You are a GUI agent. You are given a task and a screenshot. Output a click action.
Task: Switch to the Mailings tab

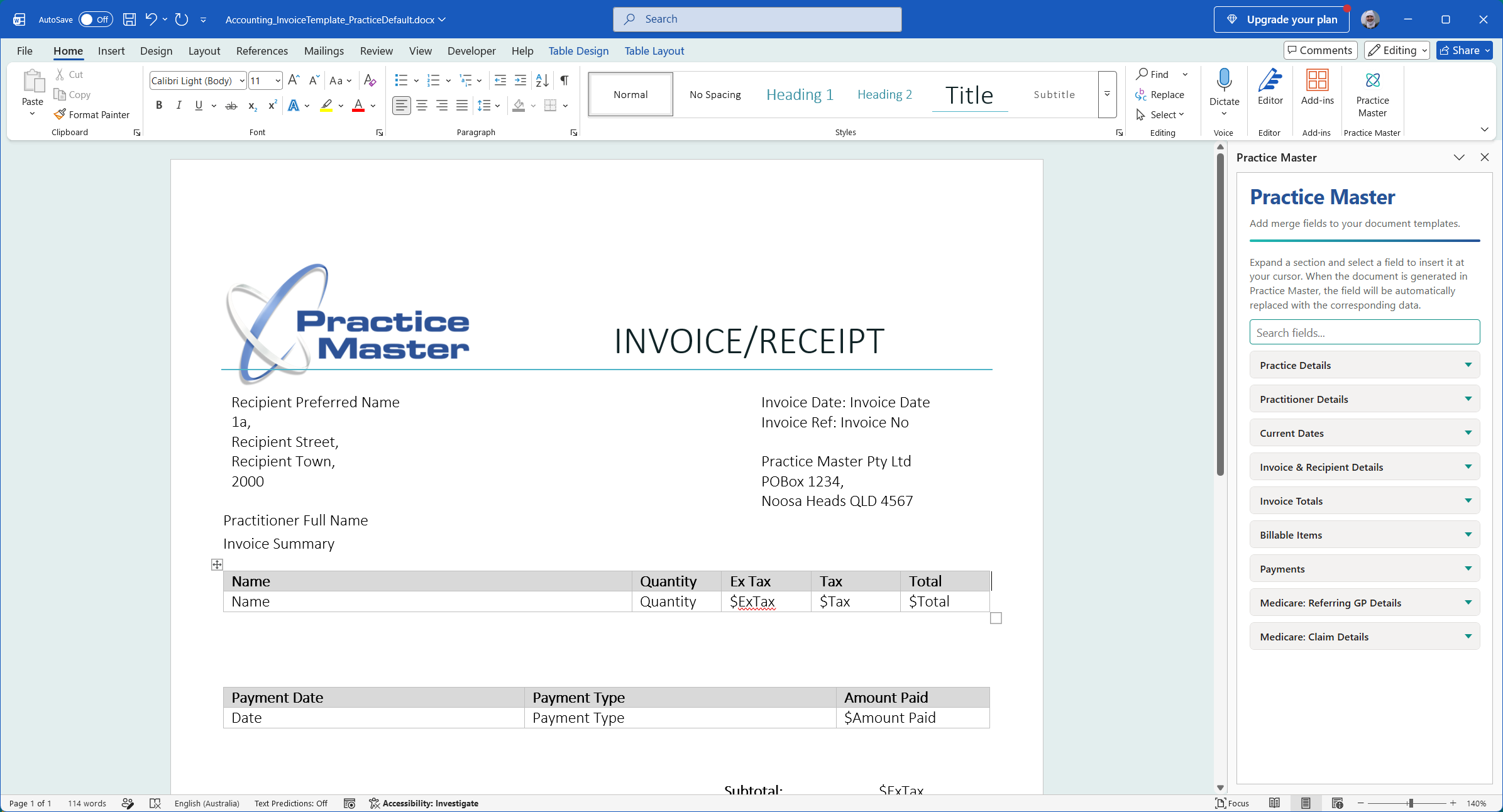324,51
